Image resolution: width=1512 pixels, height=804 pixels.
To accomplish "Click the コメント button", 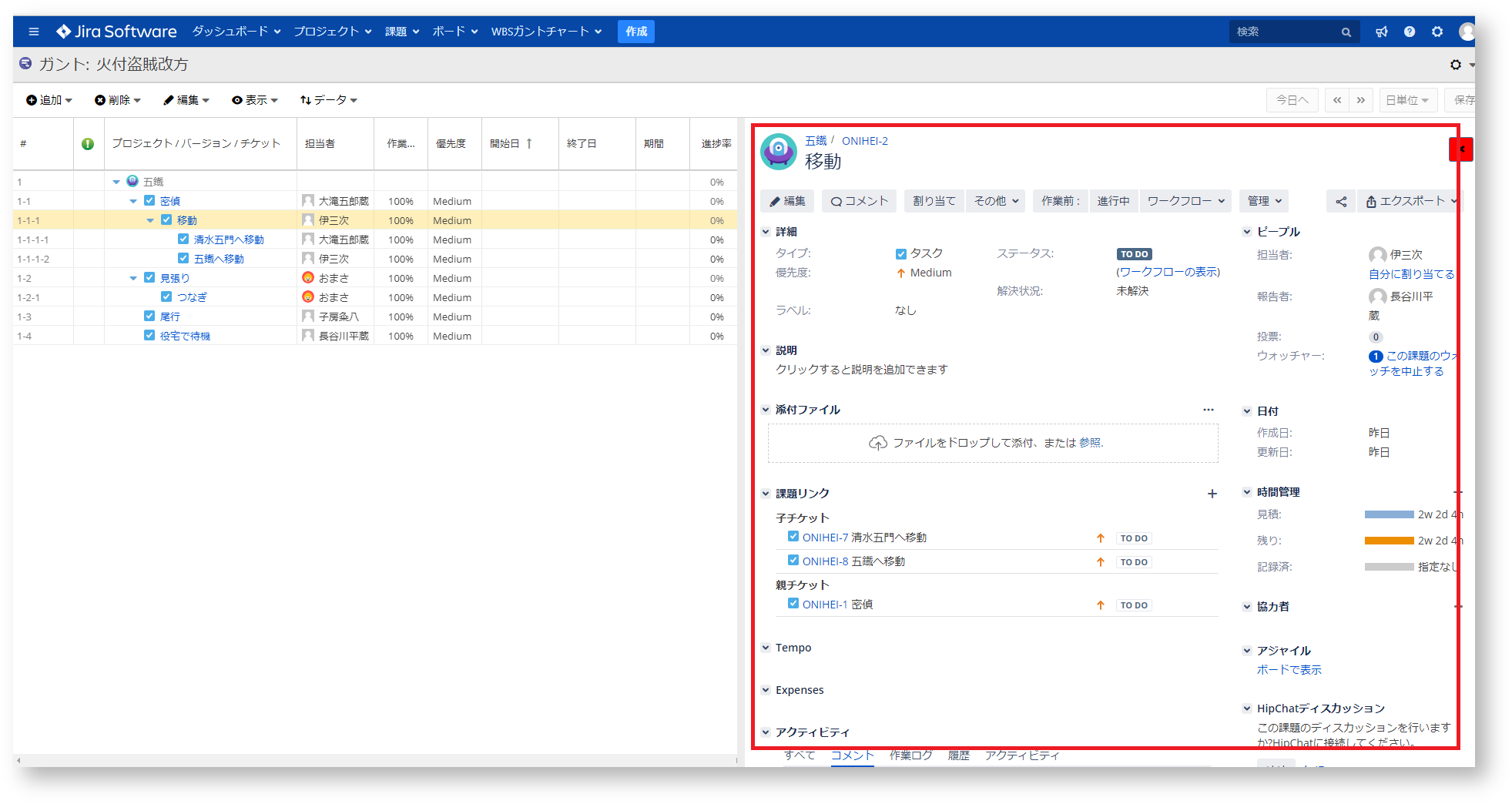I will pyautogui.click(x=860, y=201).
